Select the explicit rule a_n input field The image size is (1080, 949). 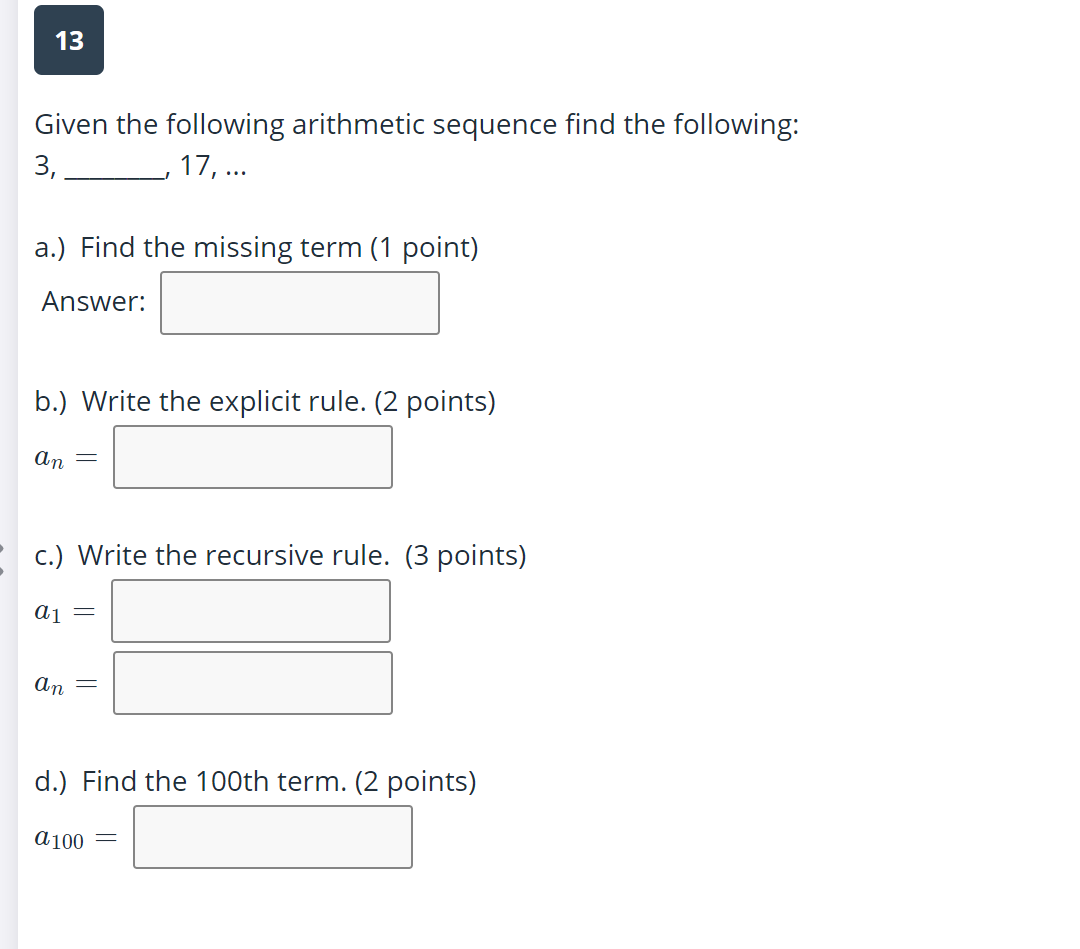[x=253, y=457]
